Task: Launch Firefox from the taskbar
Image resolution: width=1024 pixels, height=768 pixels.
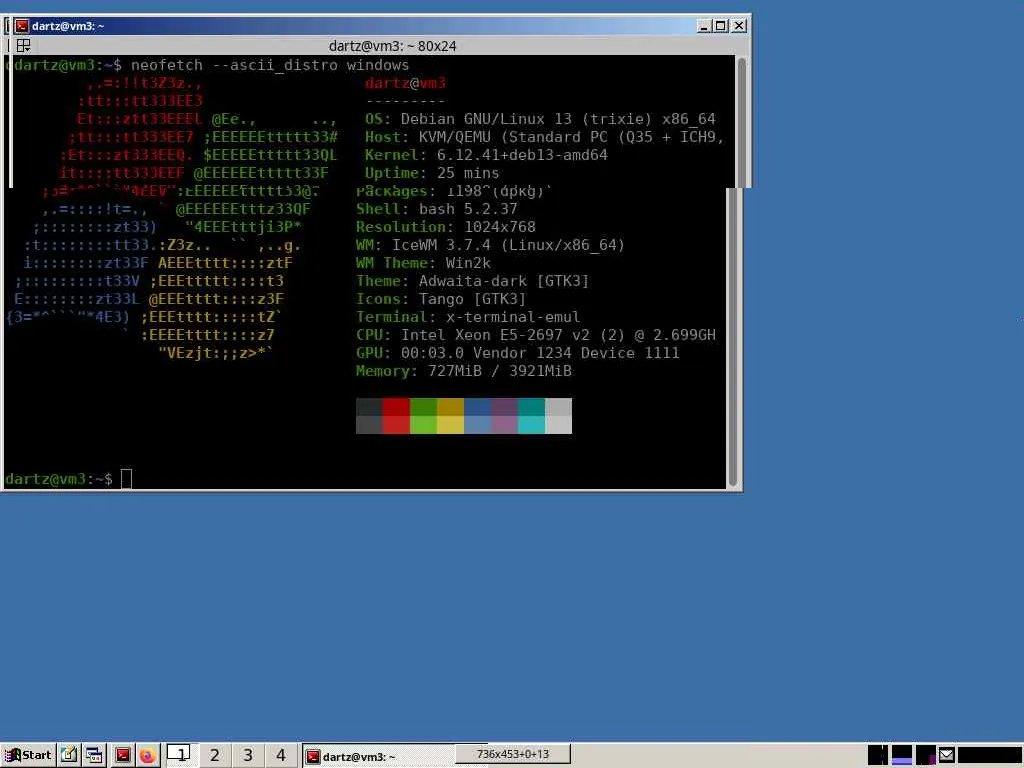Action: (x=148, y=756)
